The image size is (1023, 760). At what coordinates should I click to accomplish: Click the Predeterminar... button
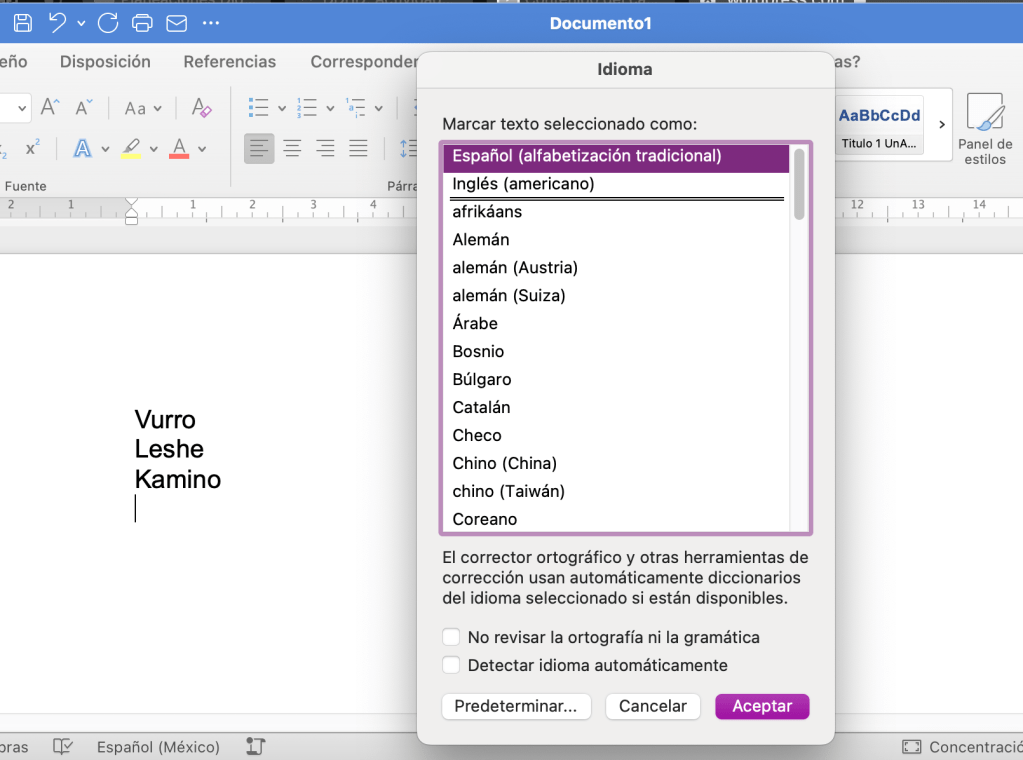click(516, 706)
